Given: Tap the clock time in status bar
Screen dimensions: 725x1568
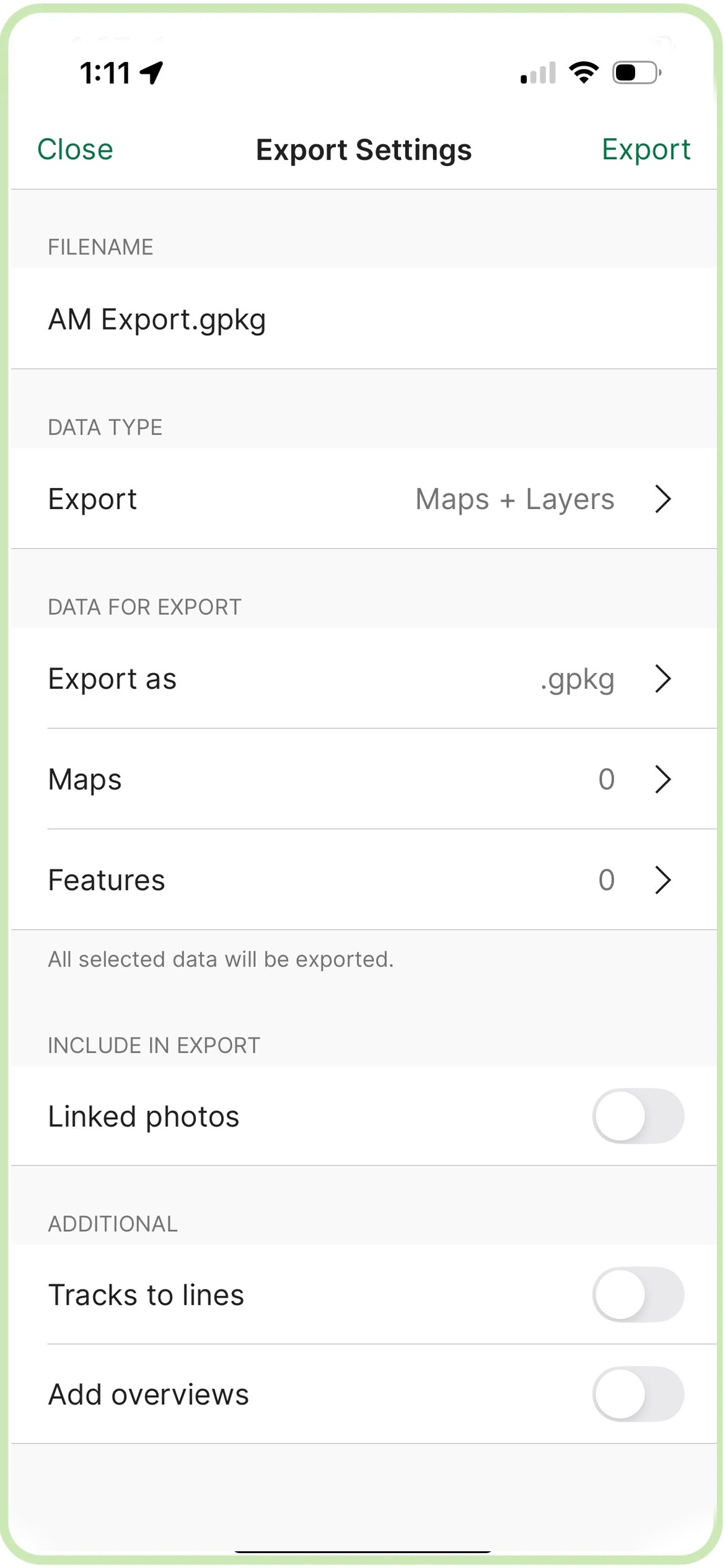Looking at the screenshot, I should pyautogui.click(x=105, y=73).
